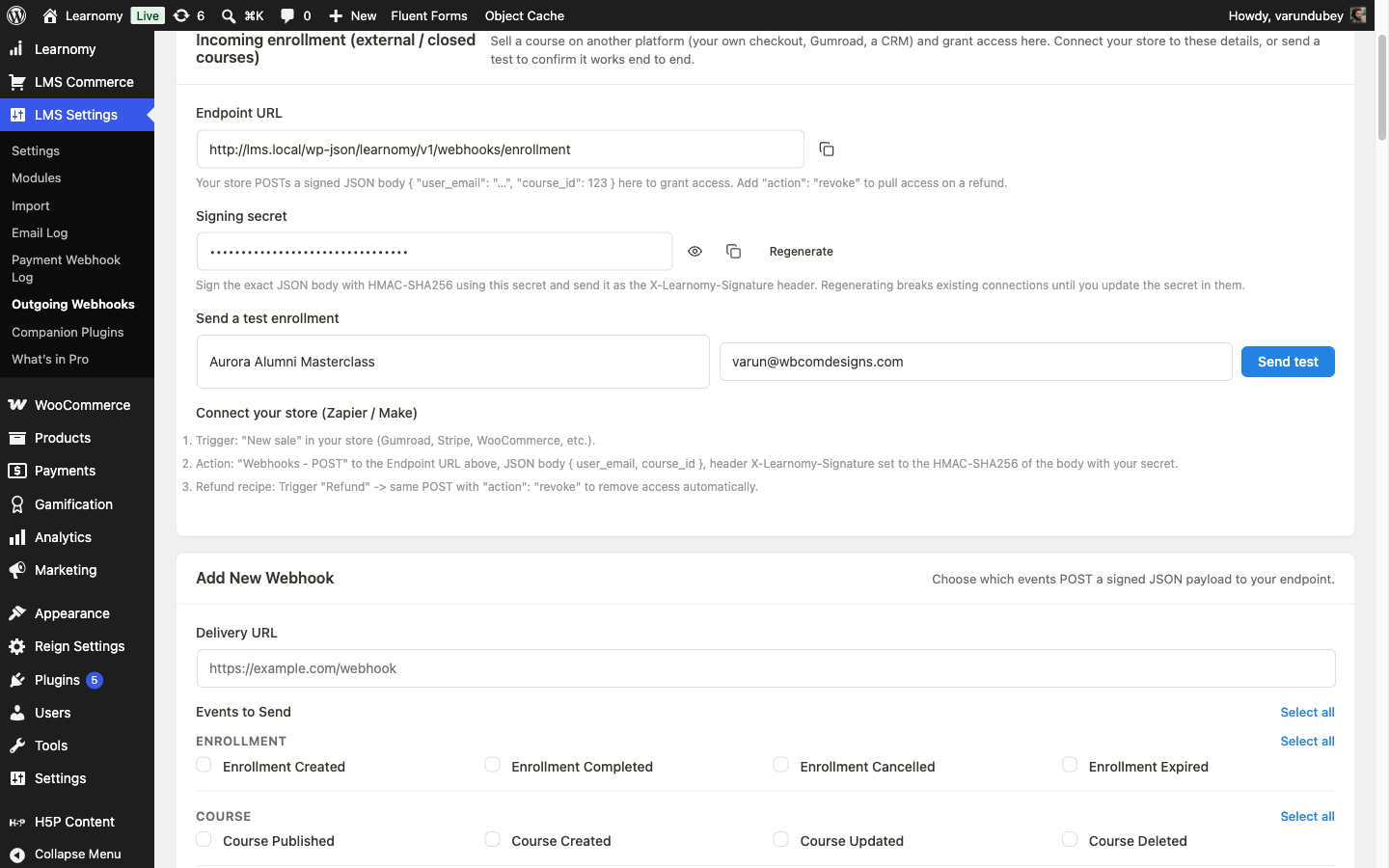The width and height of the screenshot is (1389, 868).
Task: Open the Email Log submenu item
Action: 40,233
